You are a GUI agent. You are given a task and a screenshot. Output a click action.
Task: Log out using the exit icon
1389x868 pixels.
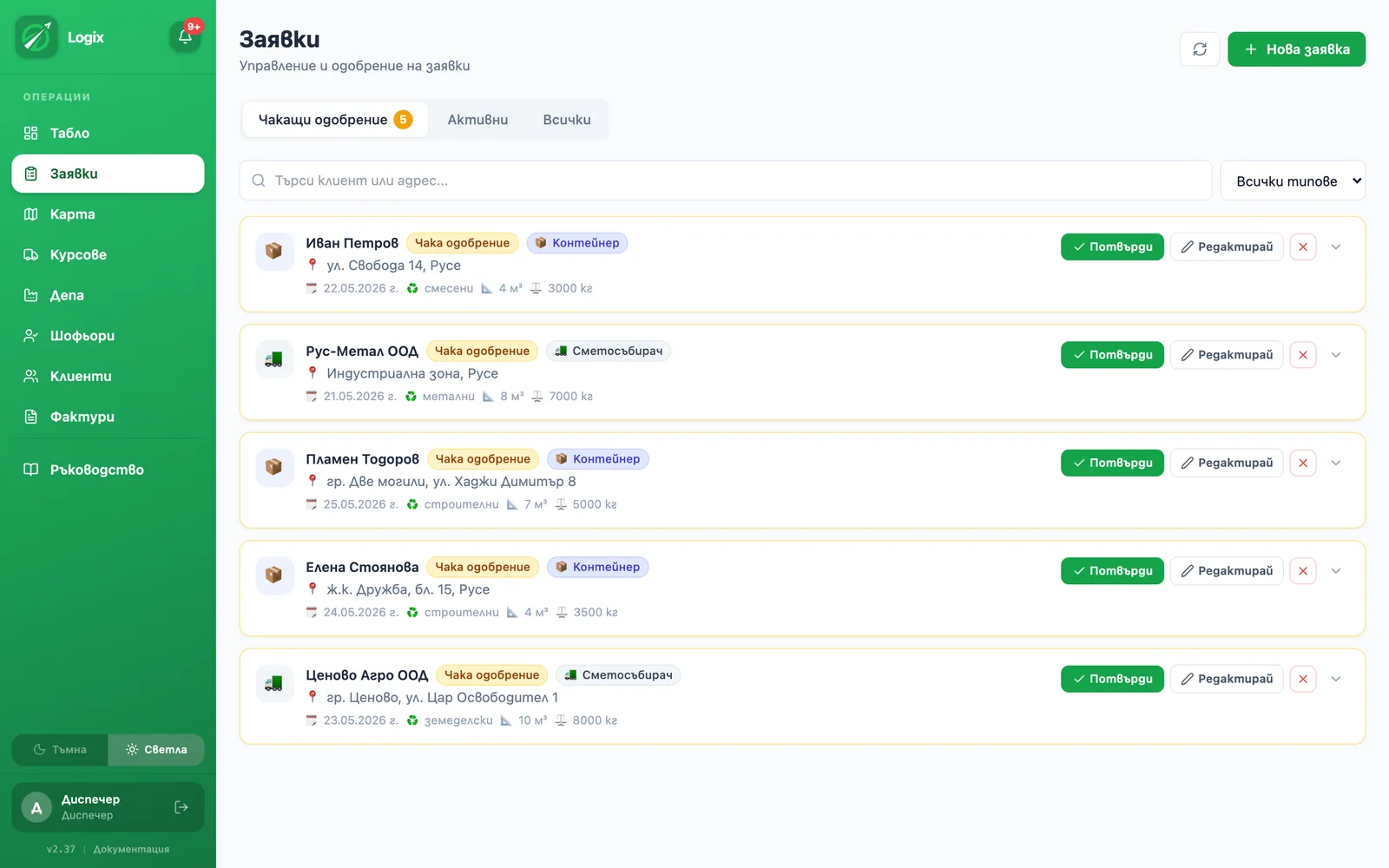coord(181,807)
